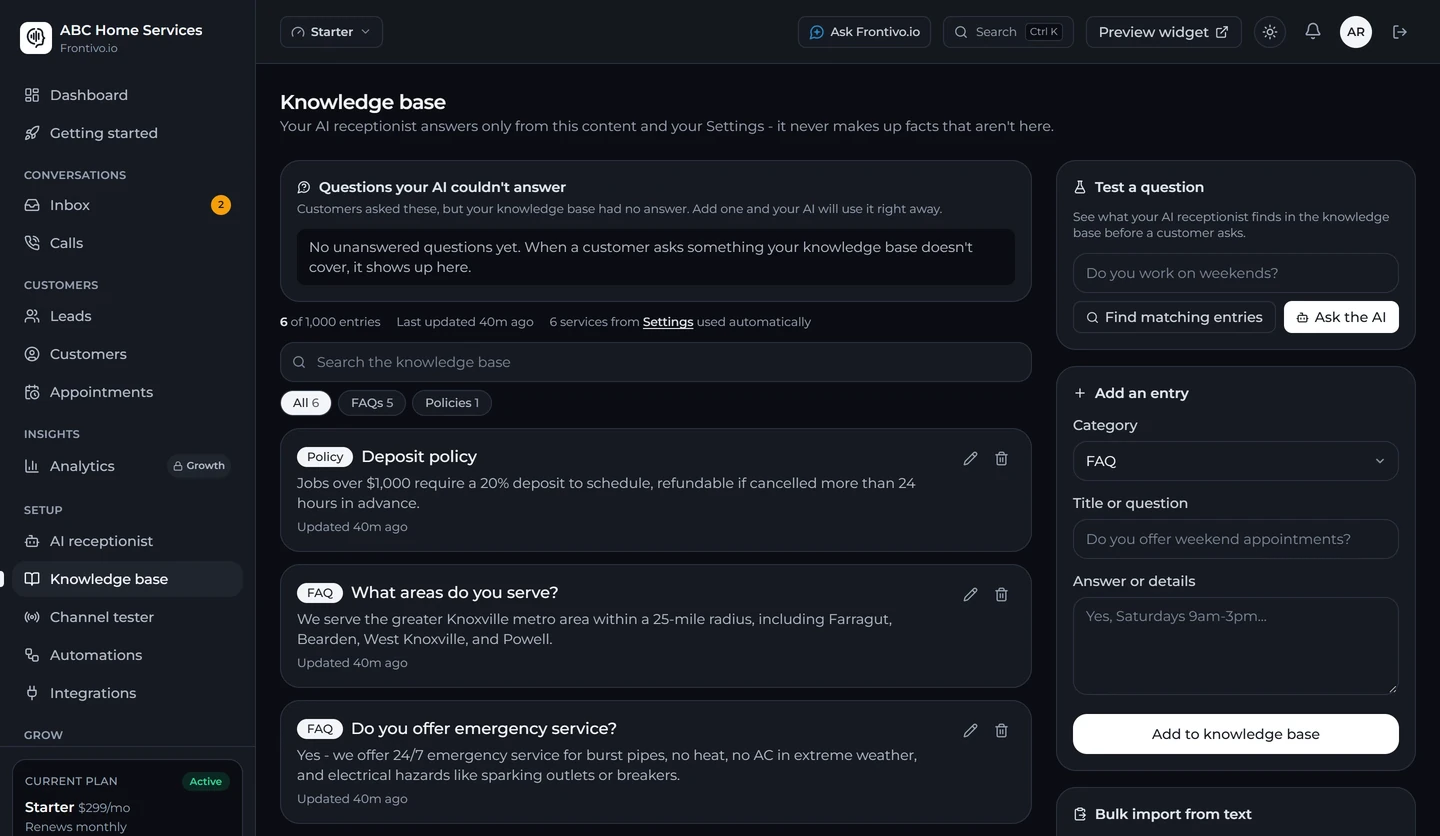Open the Starter plan dropdown
Viewport: 1440px width, 836px height.
(x=331, y=32)
